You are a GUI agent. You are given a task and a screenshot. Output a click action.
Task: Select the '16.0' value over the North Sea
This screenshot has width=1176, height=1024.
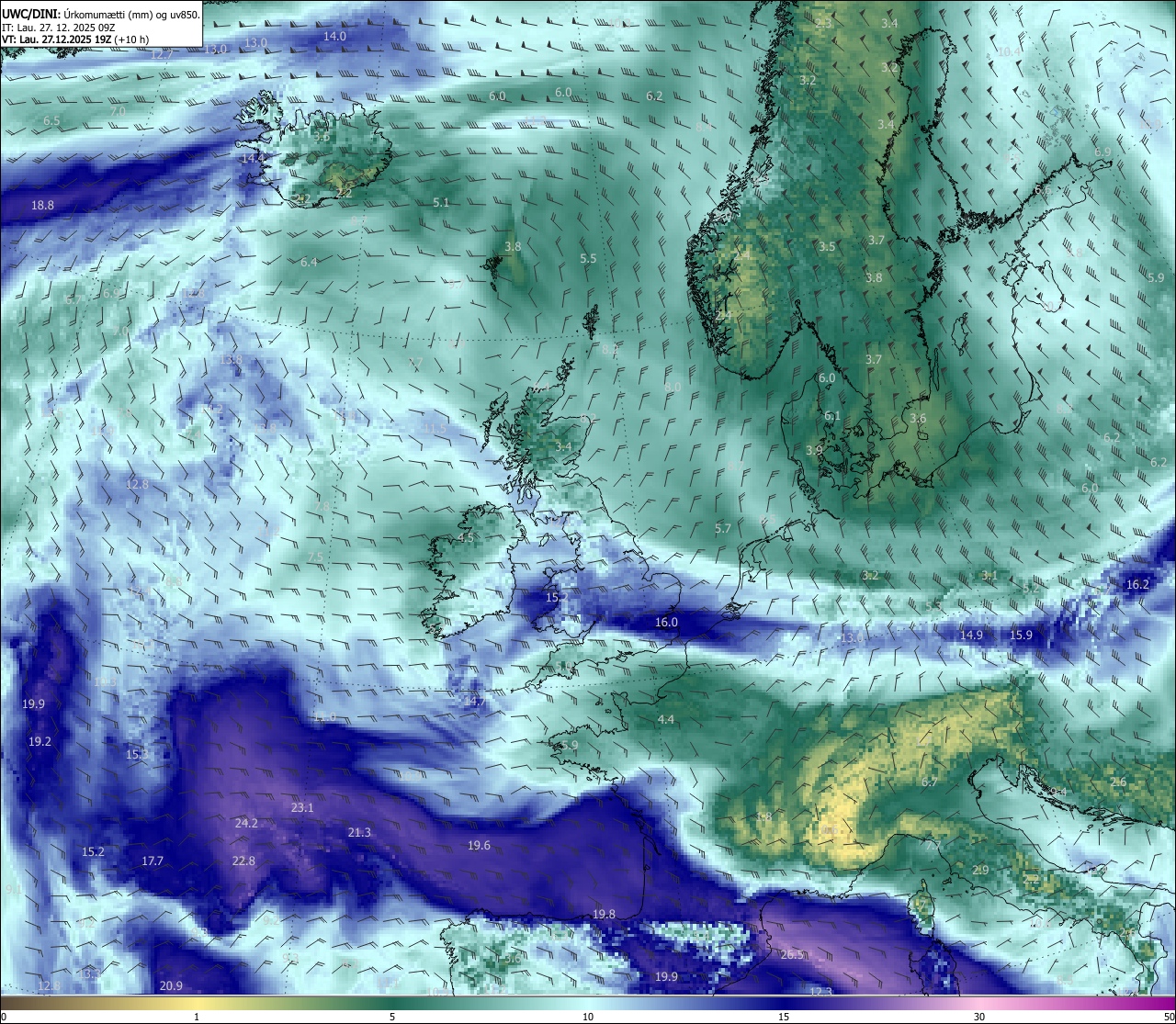coord(666,623)
